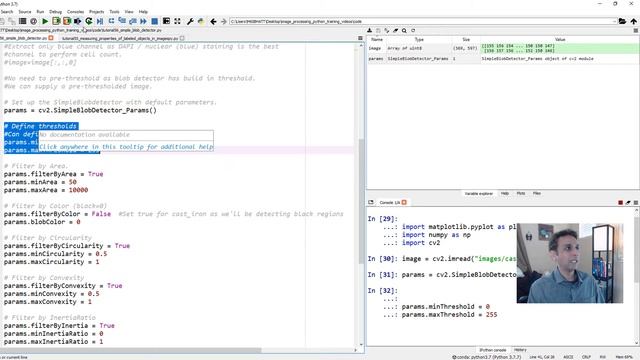This screenshot has height=360, width=640.
Task: Open the Tools menu
Action: pos(114,12)
